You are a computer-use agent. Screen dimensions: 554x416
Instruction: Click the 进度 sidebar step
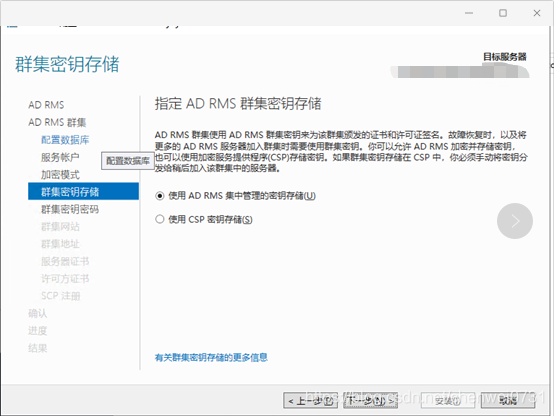[x=37, y=331]
